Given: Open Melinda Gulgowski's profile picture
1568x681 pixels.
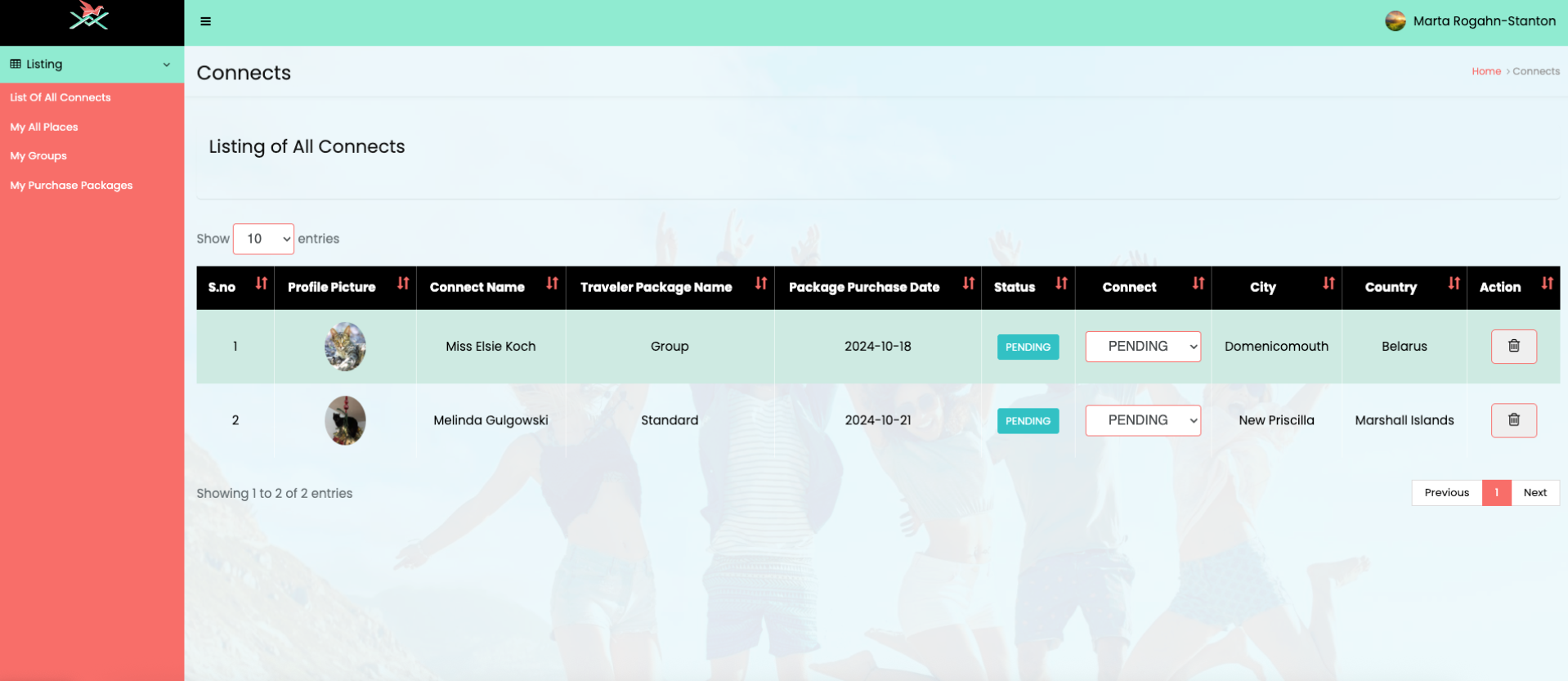Looking at the screenshot, I should tap(345, 420).
